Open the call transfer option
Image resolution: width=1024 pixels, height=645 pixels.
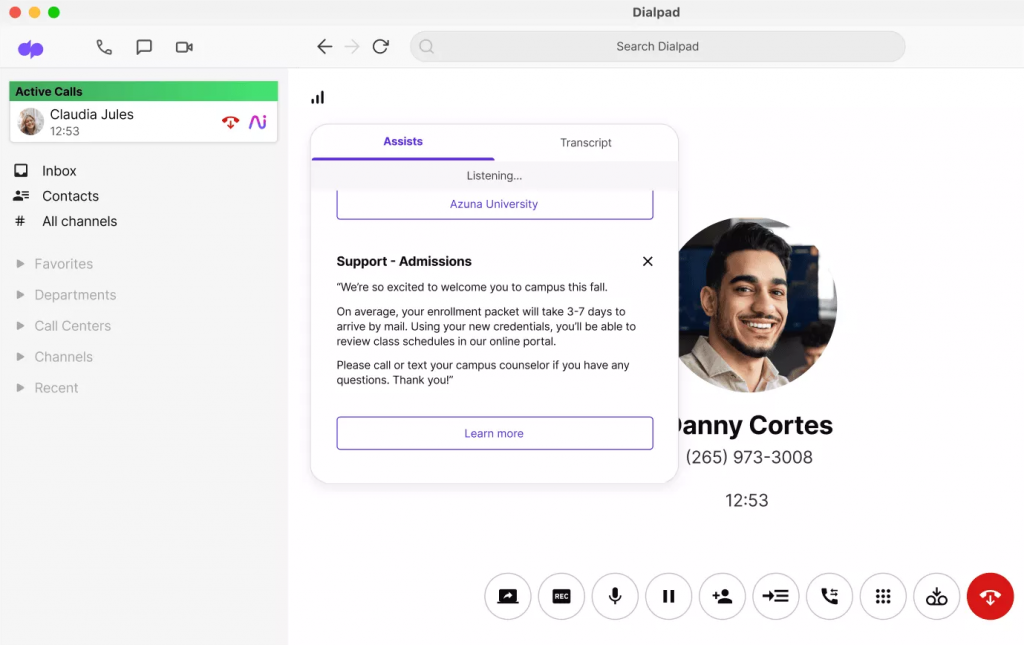(776, 597)
